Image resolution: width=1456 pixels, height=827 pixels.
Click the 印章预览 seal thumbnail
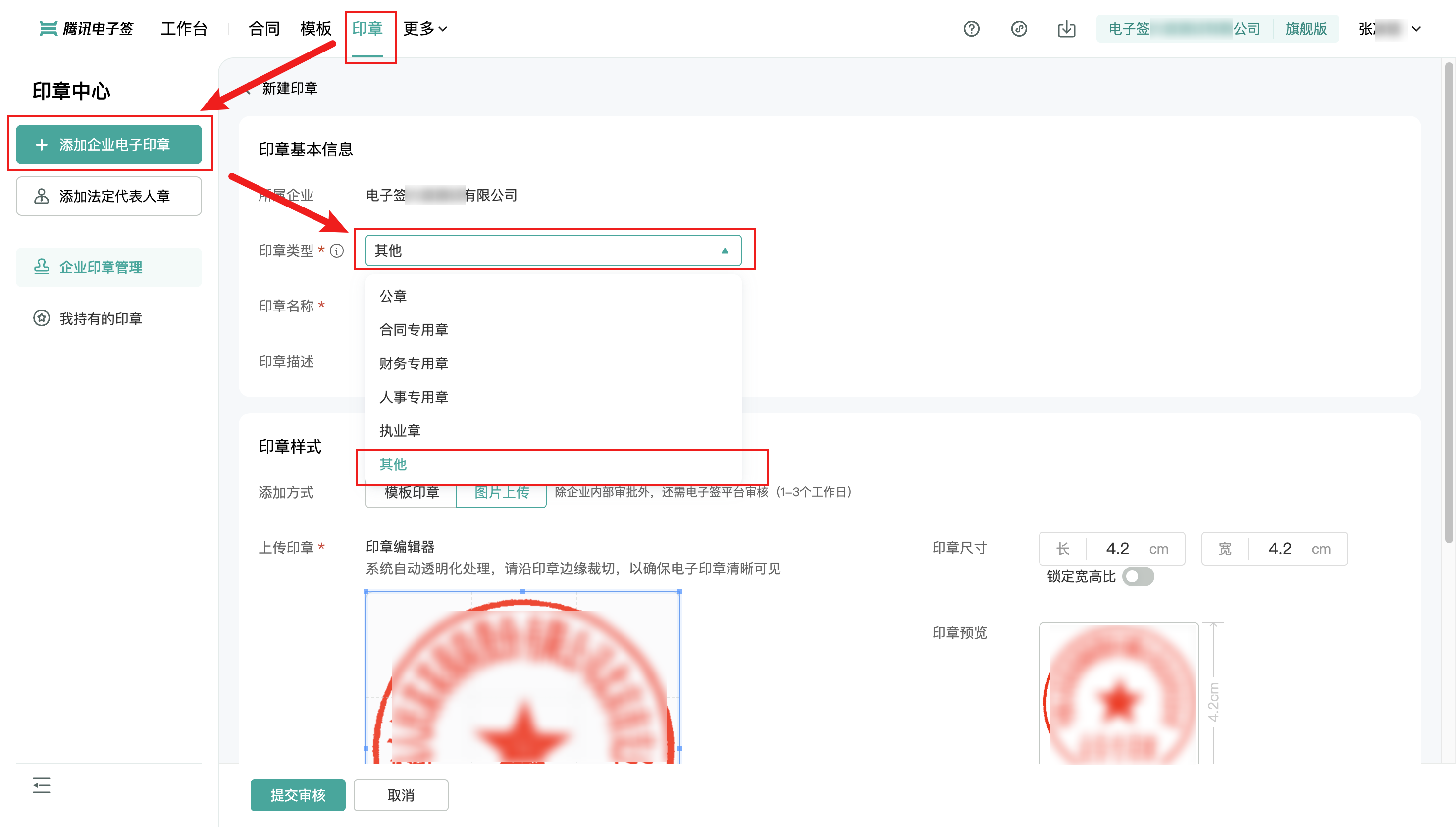click(x=1119, y=693)
